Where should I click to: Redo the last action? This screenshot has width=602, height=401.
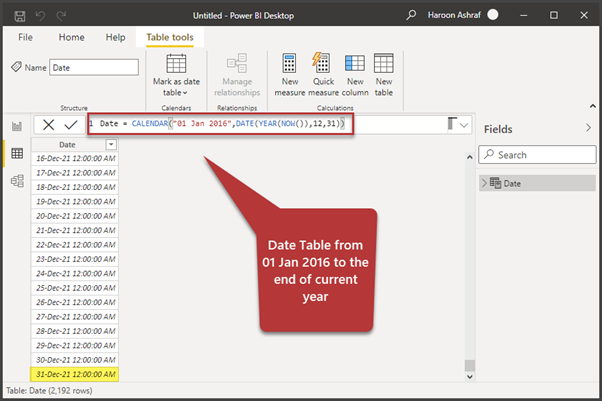(61, 16)
